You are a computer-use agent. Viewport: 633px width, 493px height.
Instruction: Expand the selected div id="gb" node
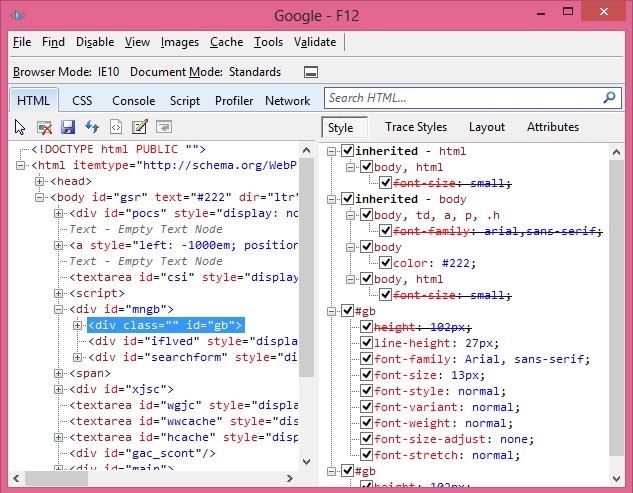pyautogui.click(x=77, y=325)
